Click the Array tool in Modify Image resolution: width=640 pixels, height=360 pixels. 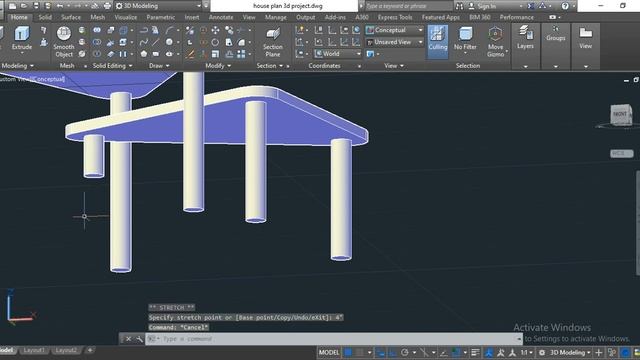coord(241,54)
